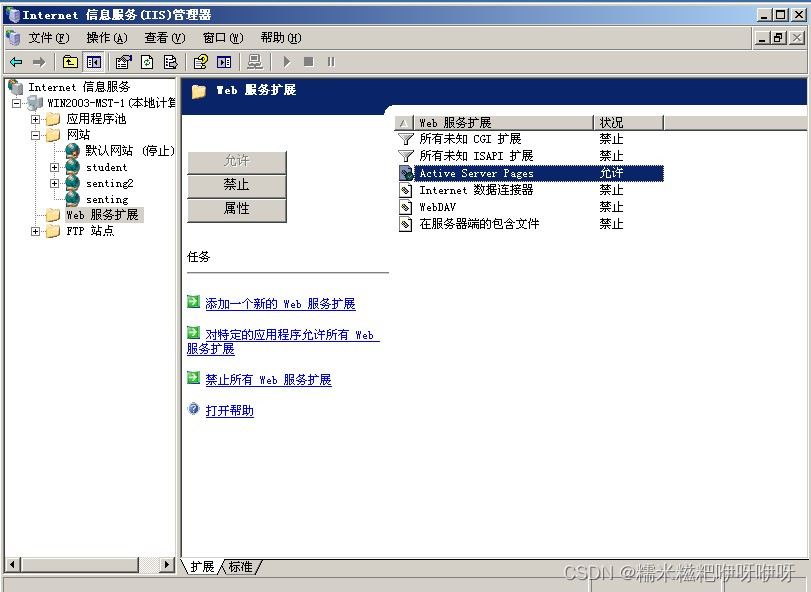Sort by the Web 服务扩展 column header
The height and width of the screenshot is (592, 811).
coord(503,123)
